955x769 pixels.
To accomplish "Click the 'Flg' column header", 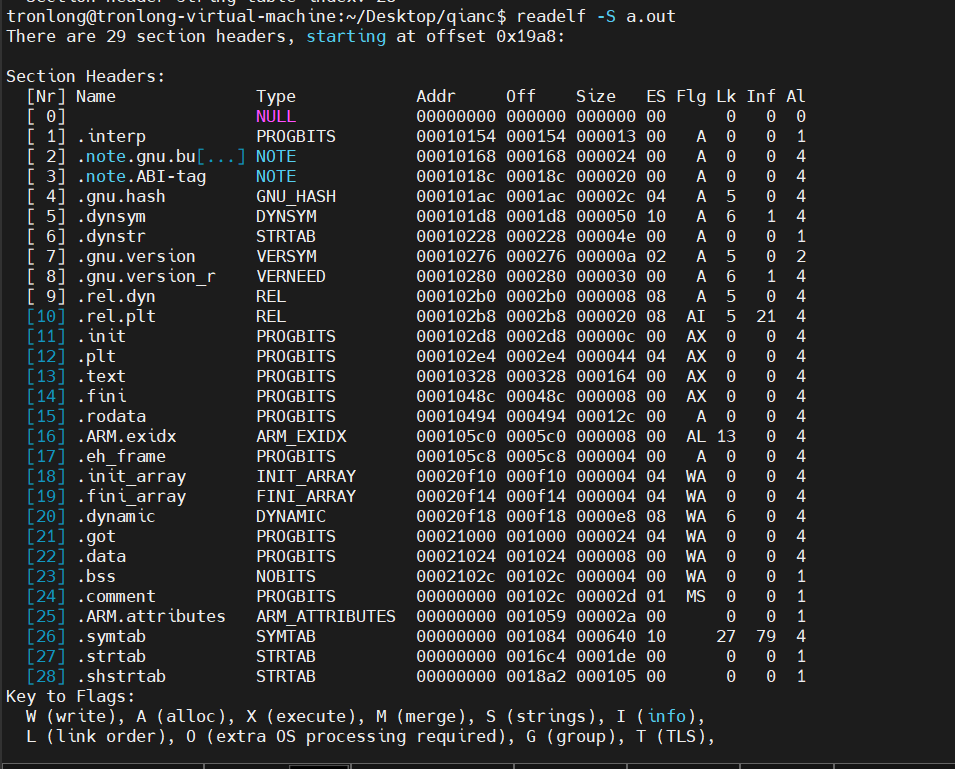I will click(691, 96).
